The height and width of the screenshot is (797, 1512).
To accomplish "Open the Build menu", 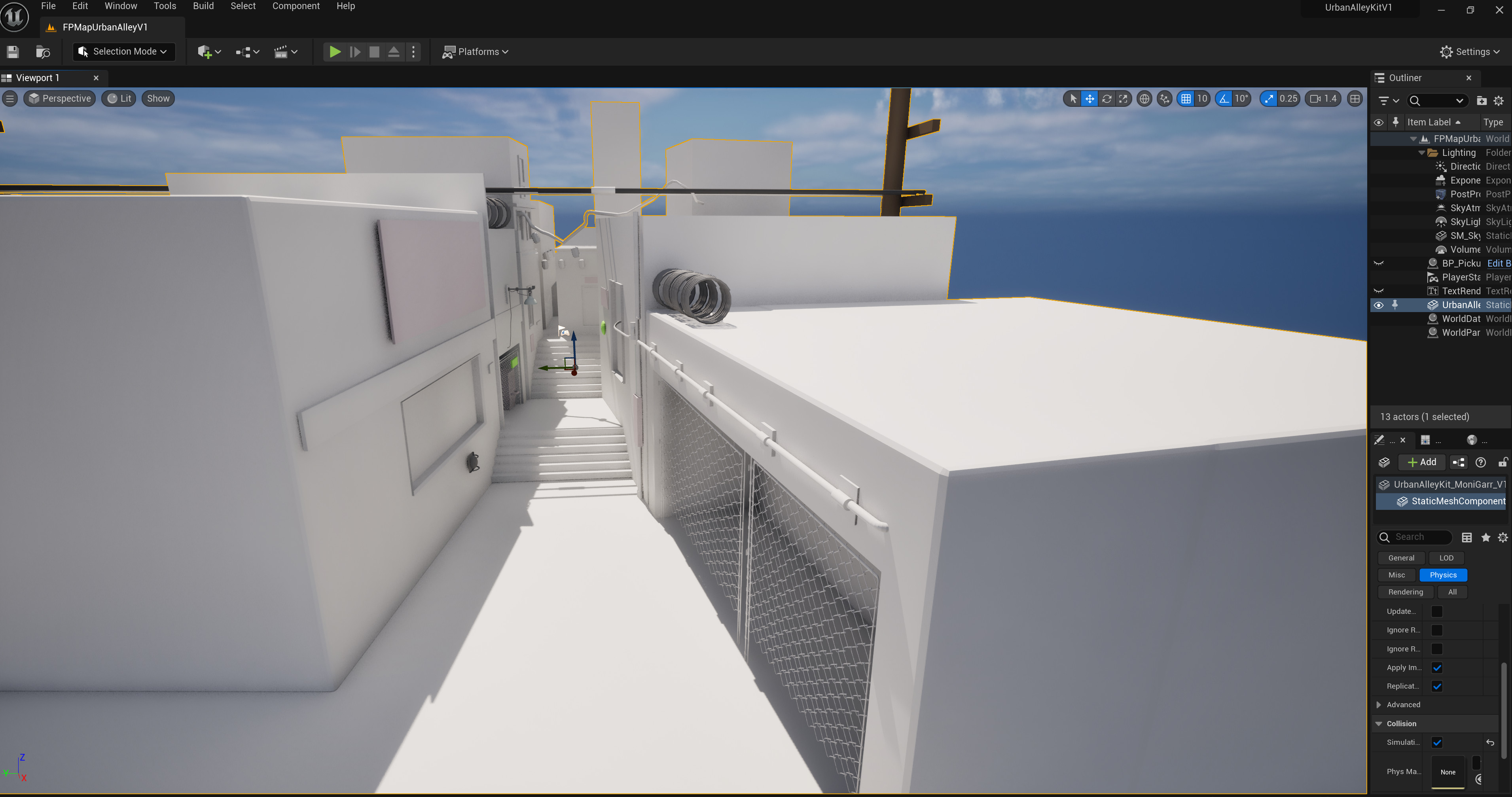I will point(203,6).
